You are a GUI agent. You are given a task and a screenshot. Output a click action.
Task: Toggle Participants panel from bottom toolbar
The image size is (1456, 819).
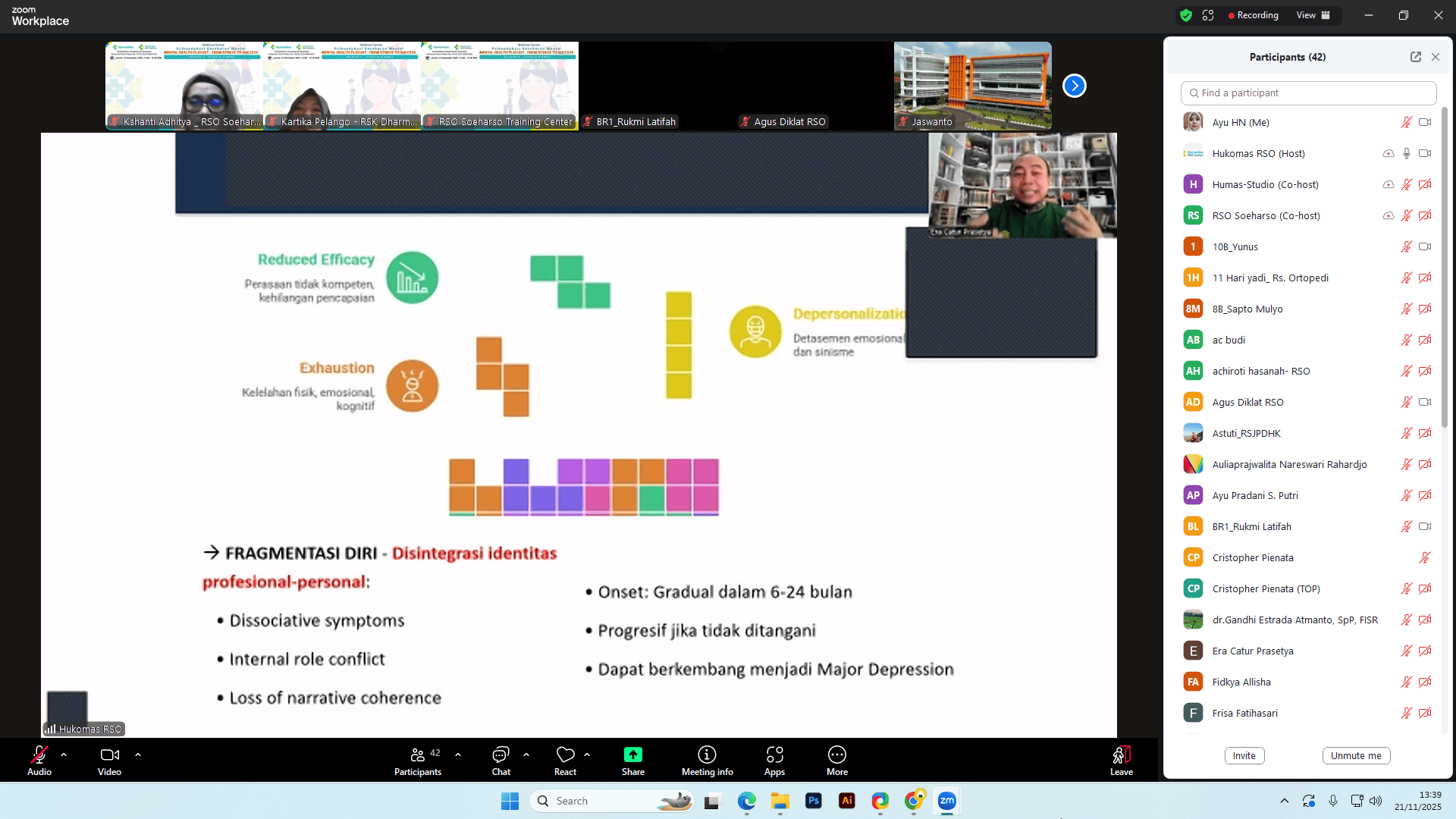[417, 755]
